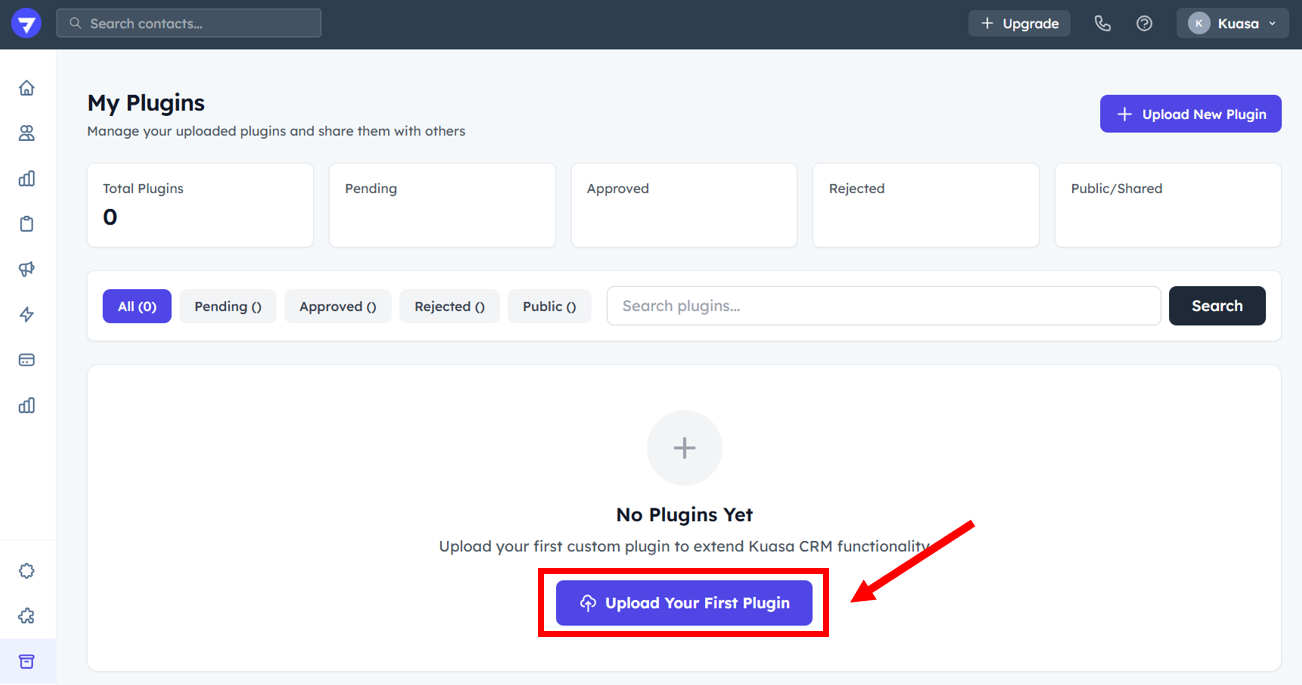This screenshot has width=1302, height=685.
Task: Click the puzzle piece plugins icon
Action: click(27, 616)
